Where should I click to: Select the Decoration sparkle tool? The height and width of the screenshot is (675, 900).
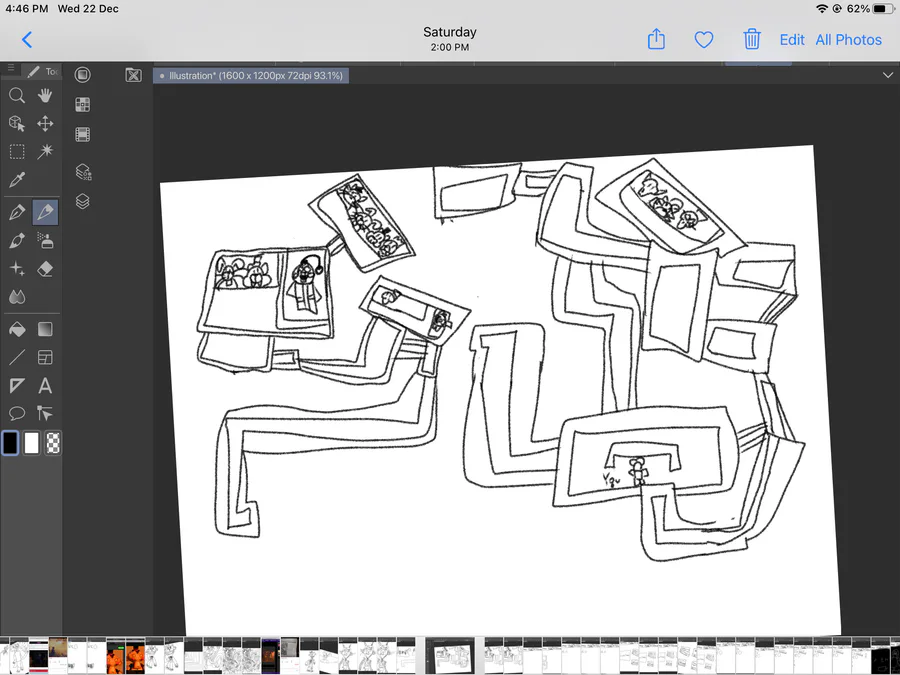coord(17,269)
